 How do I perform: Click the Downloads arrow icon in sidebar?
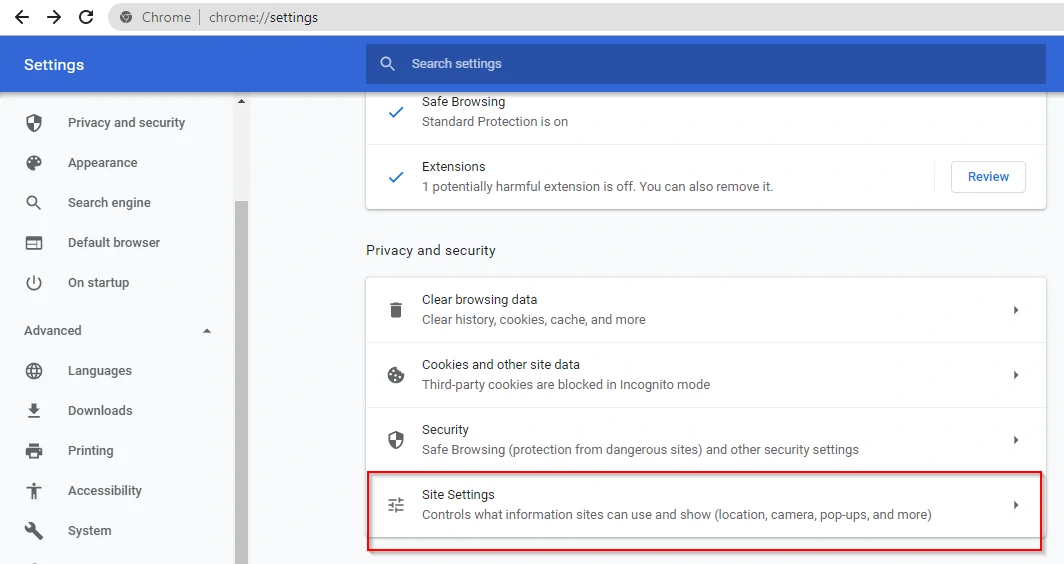pos(34,411)
